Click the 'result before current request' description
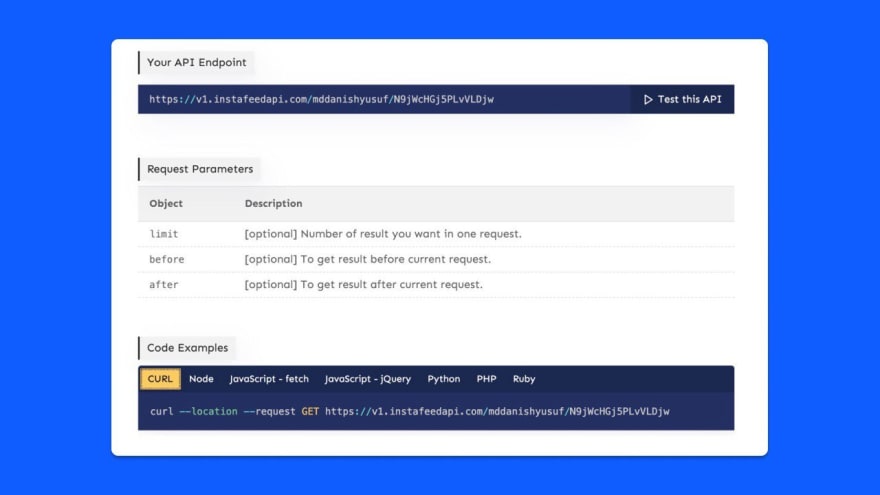This screenshot has height=495, width=880. coord(368,259)
